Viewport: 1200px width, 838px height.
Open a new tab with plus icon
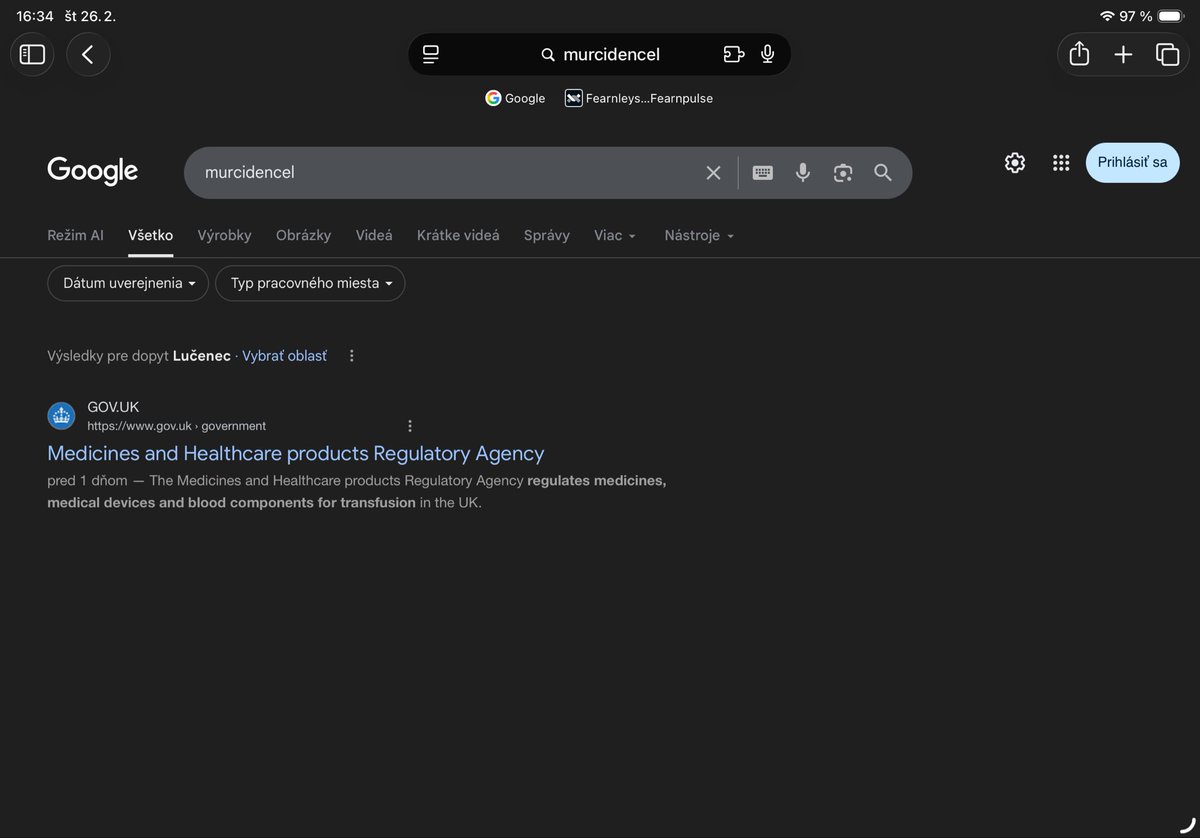coord(1123,54)
